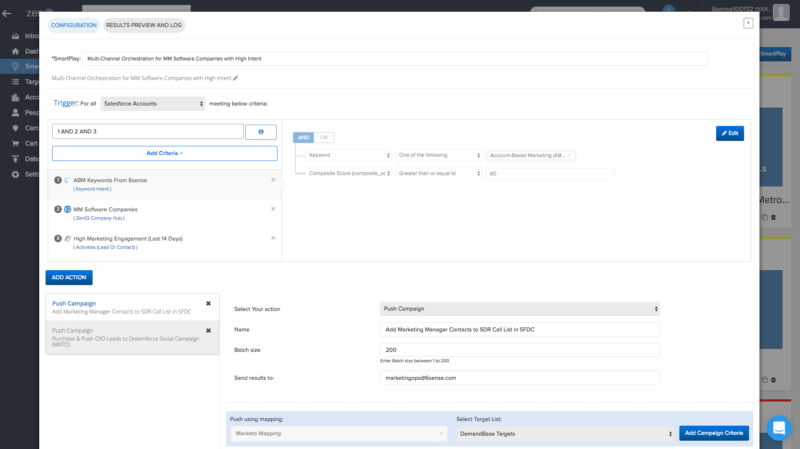Open Campaigns icon in sidebar

click(x=15, y=128)
